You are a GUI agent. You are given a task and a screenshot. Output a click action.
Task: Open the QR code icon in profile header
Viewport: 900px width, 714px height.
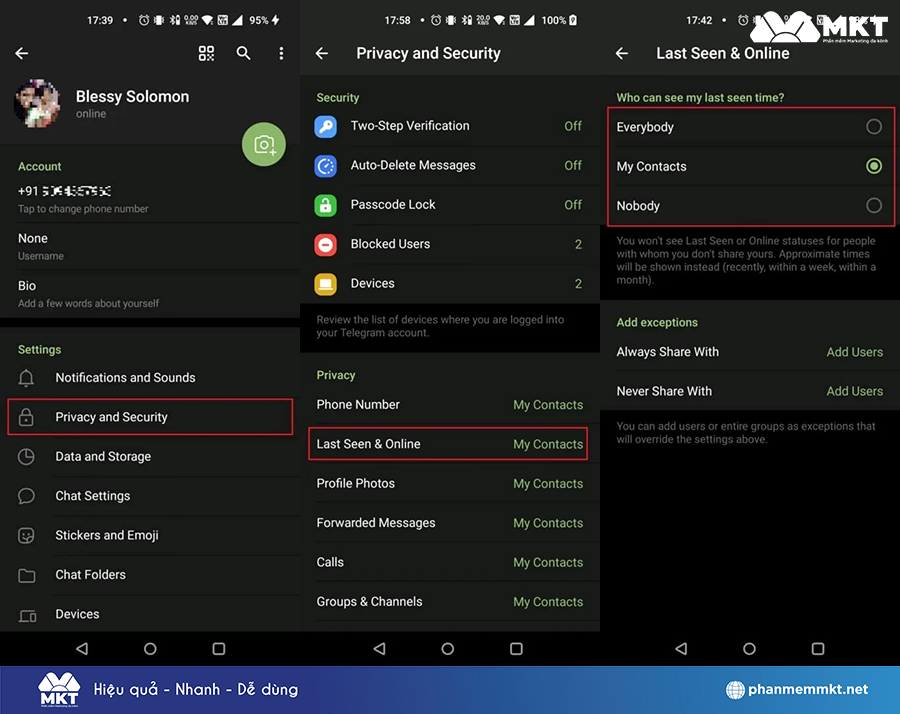[206, 53]
